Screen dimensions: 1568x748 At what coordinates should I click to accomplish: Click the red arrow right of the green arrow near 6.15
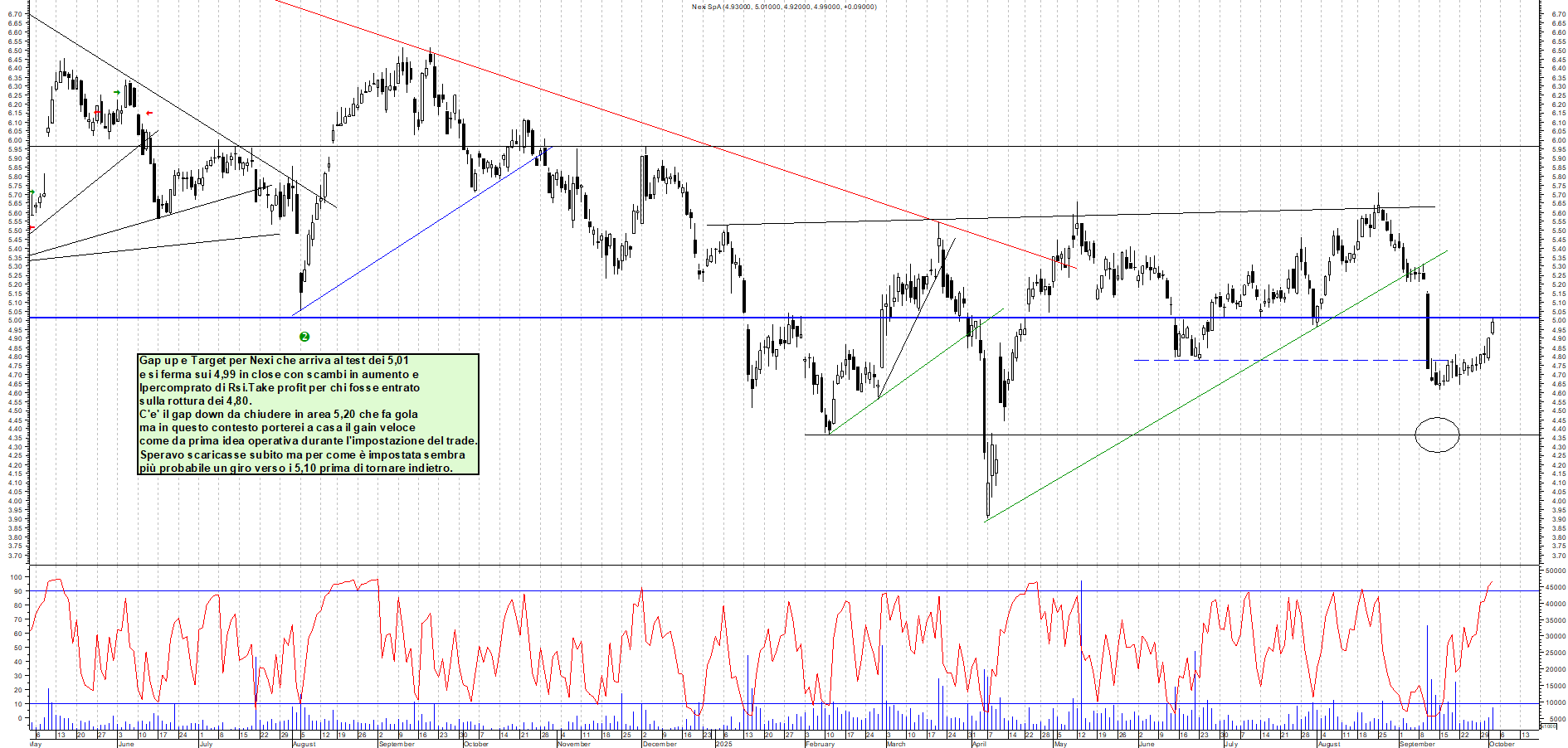[149, 113]
